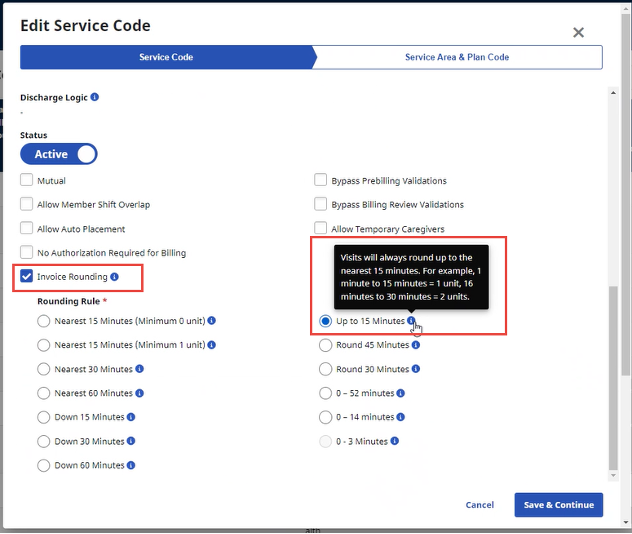Screen dimensions: 632x534
Task: Choose the Down 15 Minutes rounding rule
Action: click(x=44, y=417)
